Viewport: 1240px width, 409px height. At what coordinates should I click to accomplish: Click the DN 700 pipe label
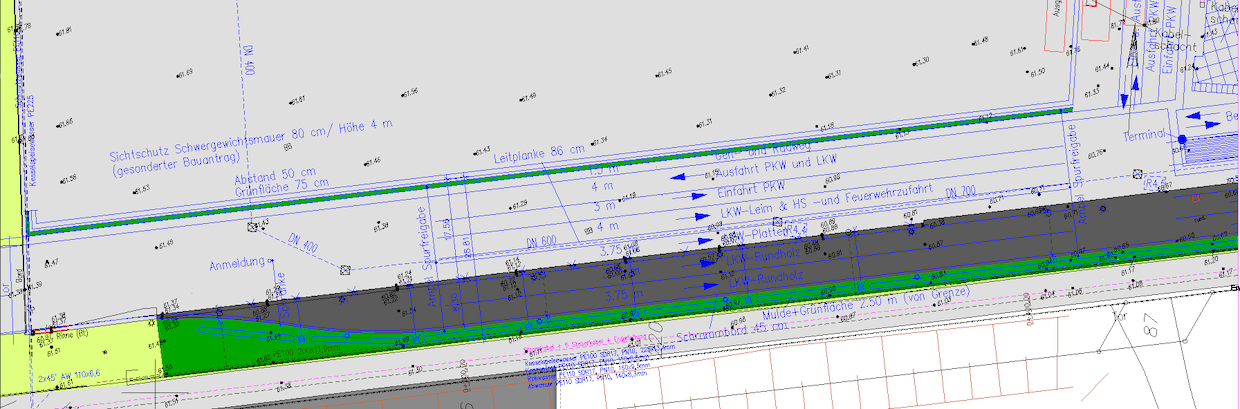(x=960, y=191)
